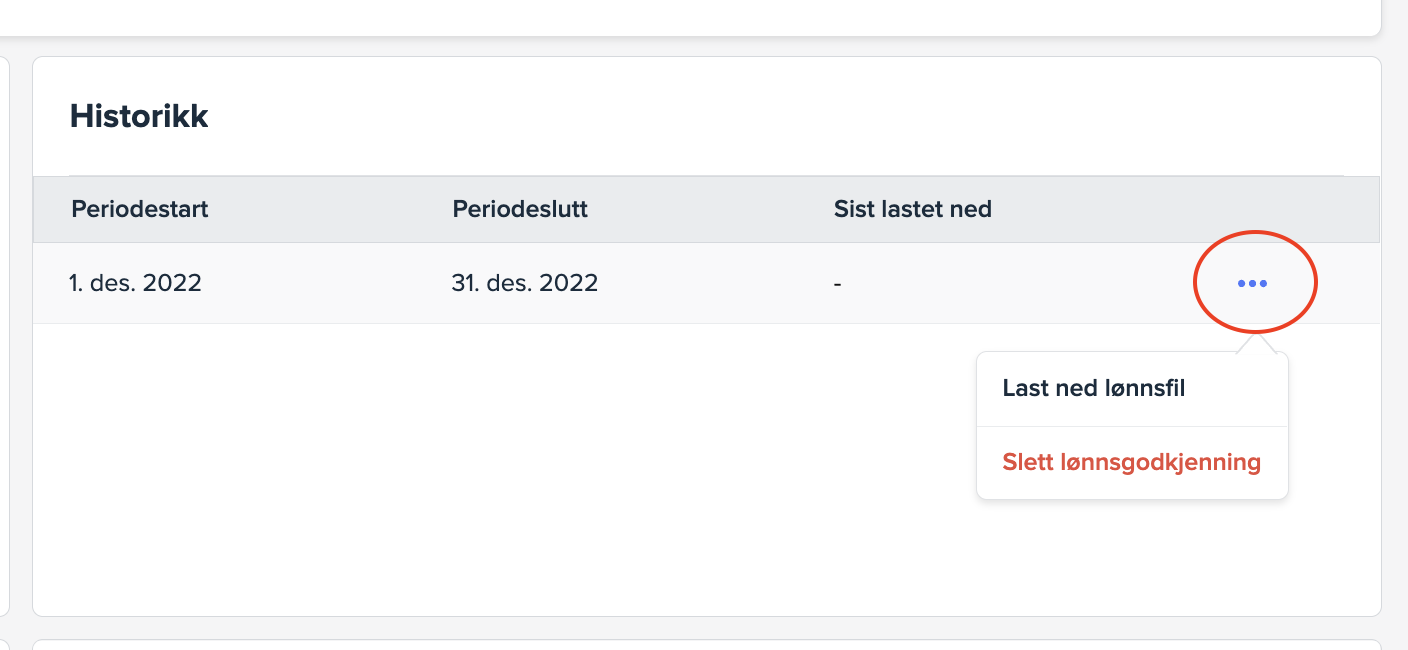The width and height of the screenshot is (1408, 650).
Task: Click the Periodeslutt column header
Action: click(x=520, y=209)
